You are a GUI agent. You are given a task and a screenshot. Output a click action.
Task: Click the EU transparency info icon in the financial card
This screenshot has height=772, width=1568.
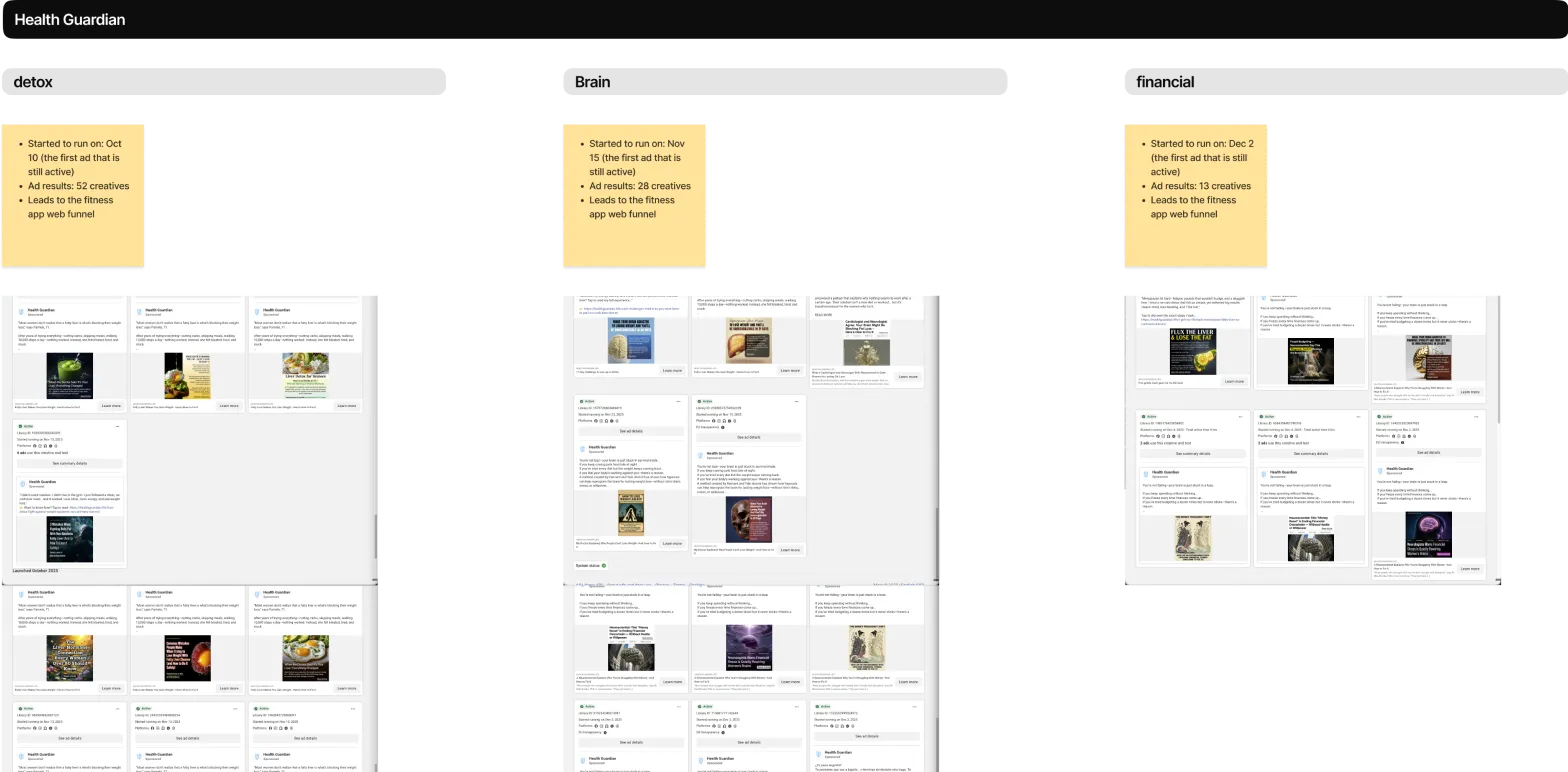tap(1405, 443)
